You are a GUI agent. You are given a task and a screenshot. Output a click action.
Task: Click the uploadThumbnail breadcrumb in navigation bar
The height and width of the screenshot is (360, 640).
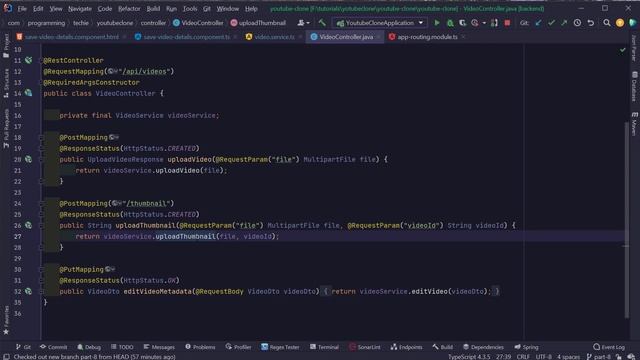pyautogui.click(x=258, y=23)
